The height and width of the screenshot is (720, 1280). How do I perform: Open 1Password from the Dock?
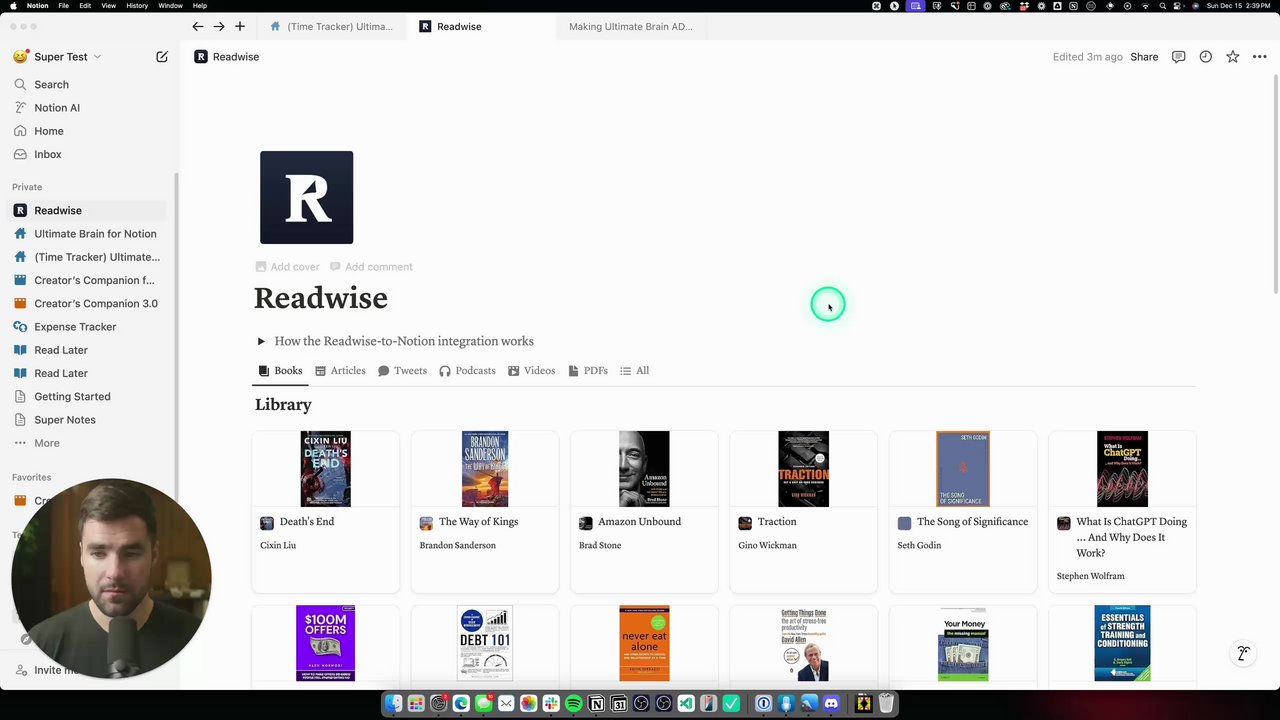[764, 704]
